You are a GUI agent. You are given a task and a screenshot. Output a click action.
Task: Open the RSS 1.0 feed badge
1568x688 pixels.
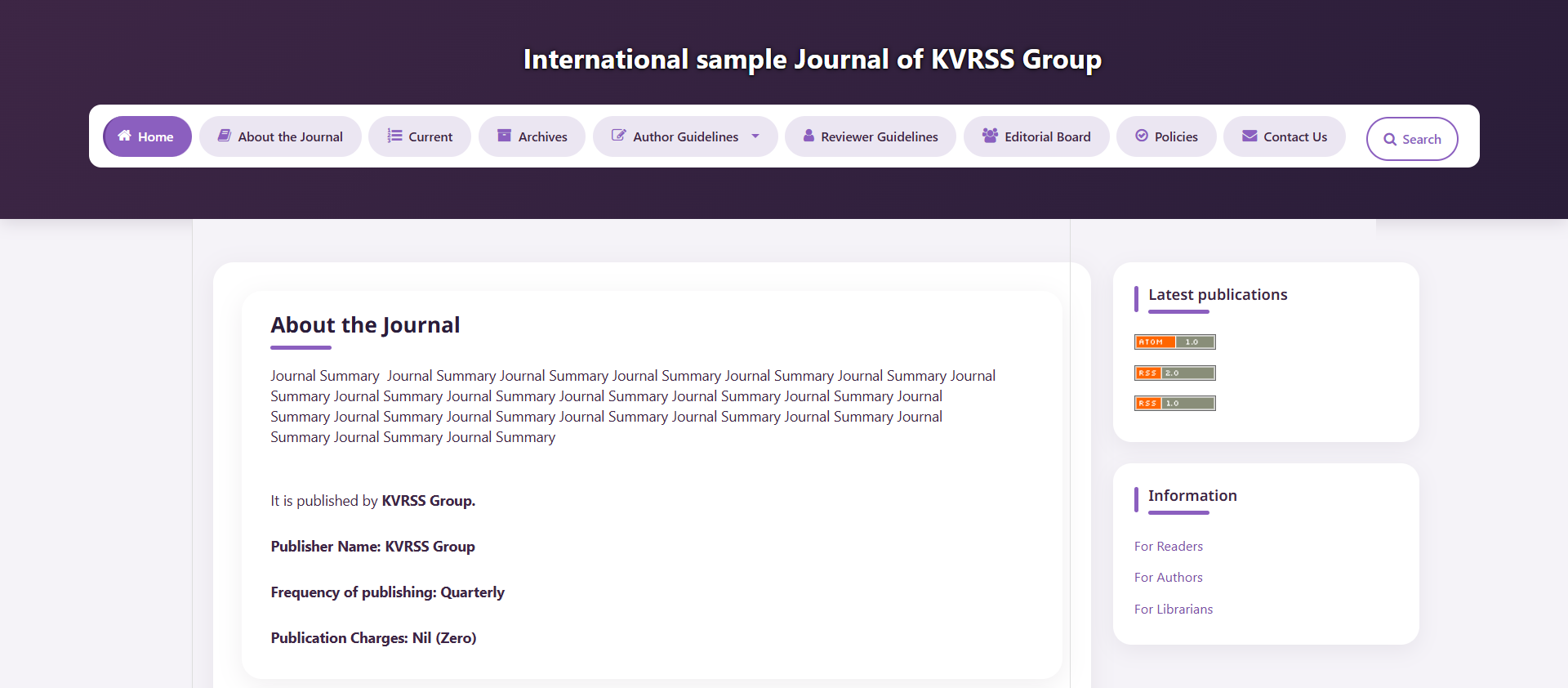[1175, 403]
